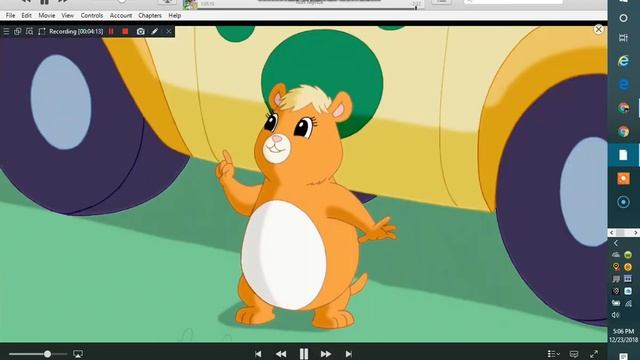Open the View menu
Screen dimensions: 640x360
(x=68, y=16)
